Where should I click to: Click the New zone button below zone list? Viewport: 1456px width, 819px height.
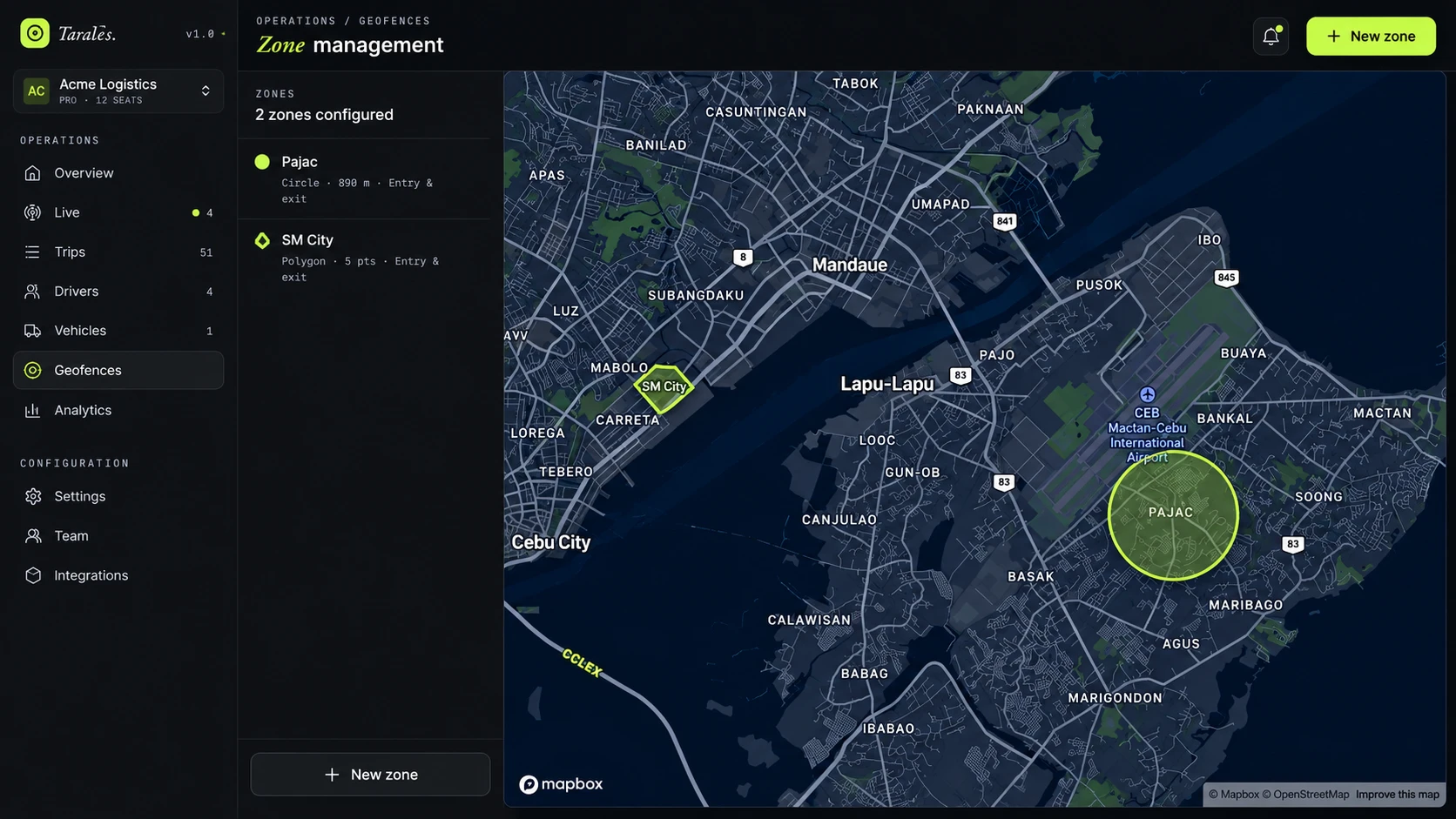[370, 775]
